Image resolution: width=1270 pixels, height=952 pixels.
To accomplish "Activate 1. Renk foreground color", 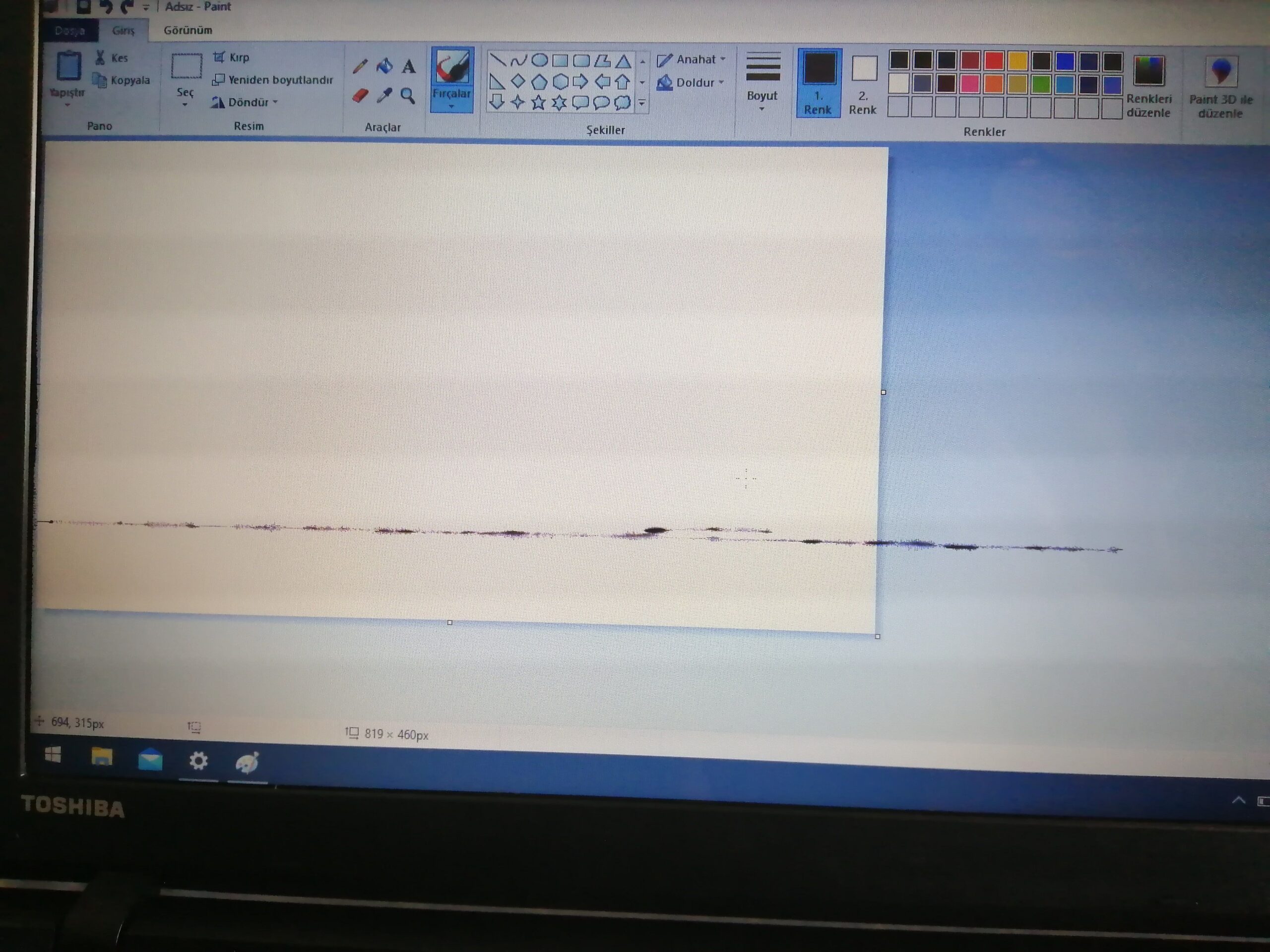I will click(x=819, y=83).
